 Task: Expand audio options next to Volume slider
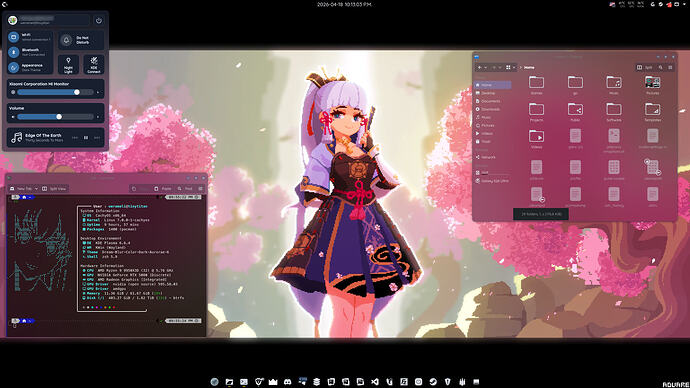pyautogui.click(x=98, y=117)
